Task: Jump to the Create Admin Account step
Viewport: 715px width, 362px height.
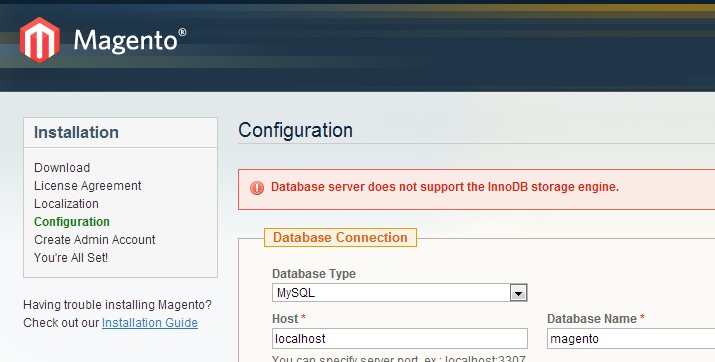Action: click(94, 240)
